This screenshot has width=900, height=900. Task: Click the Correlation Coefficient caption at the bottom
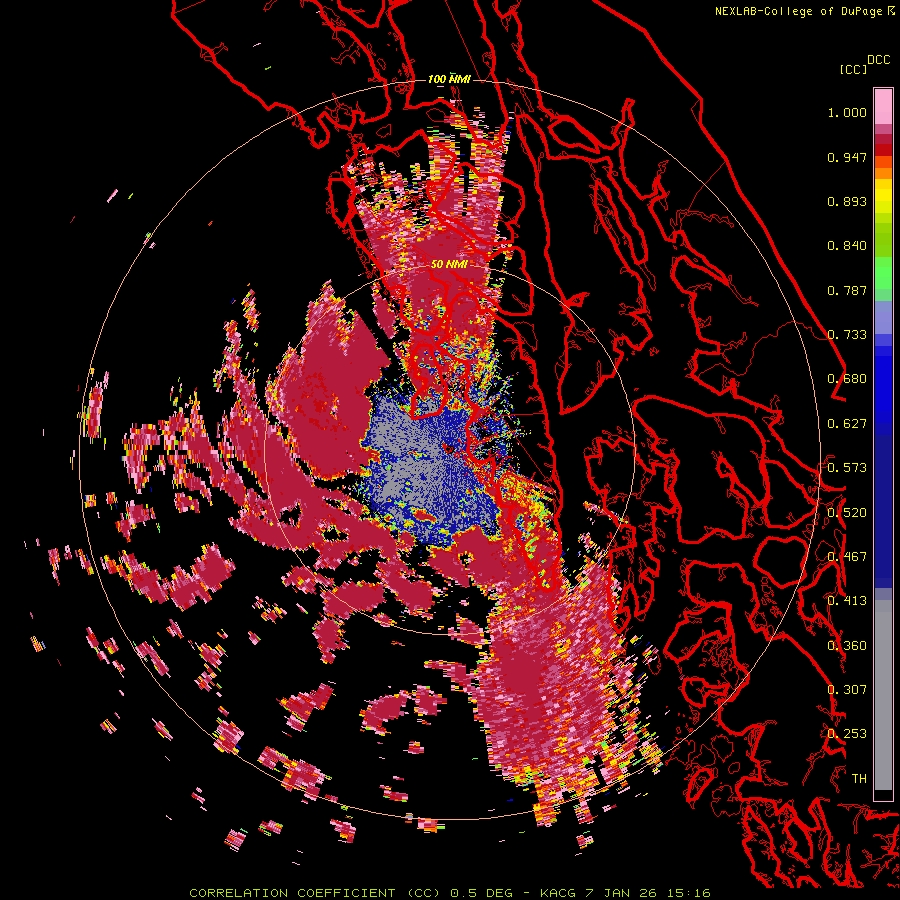449,893
